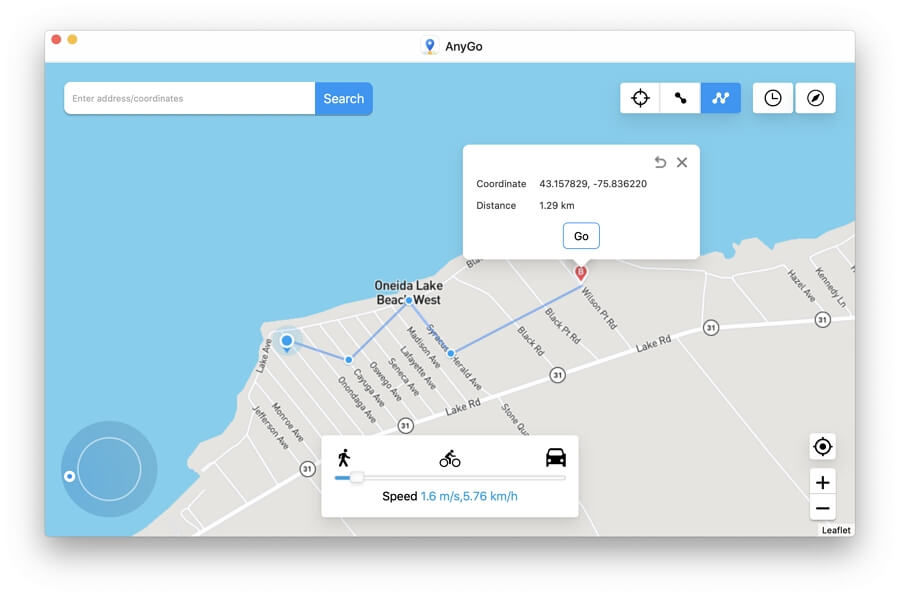The height and width of the screenshot is (596, 900).
Task: Select the cycling speed icon
Action: click(449, 457)
